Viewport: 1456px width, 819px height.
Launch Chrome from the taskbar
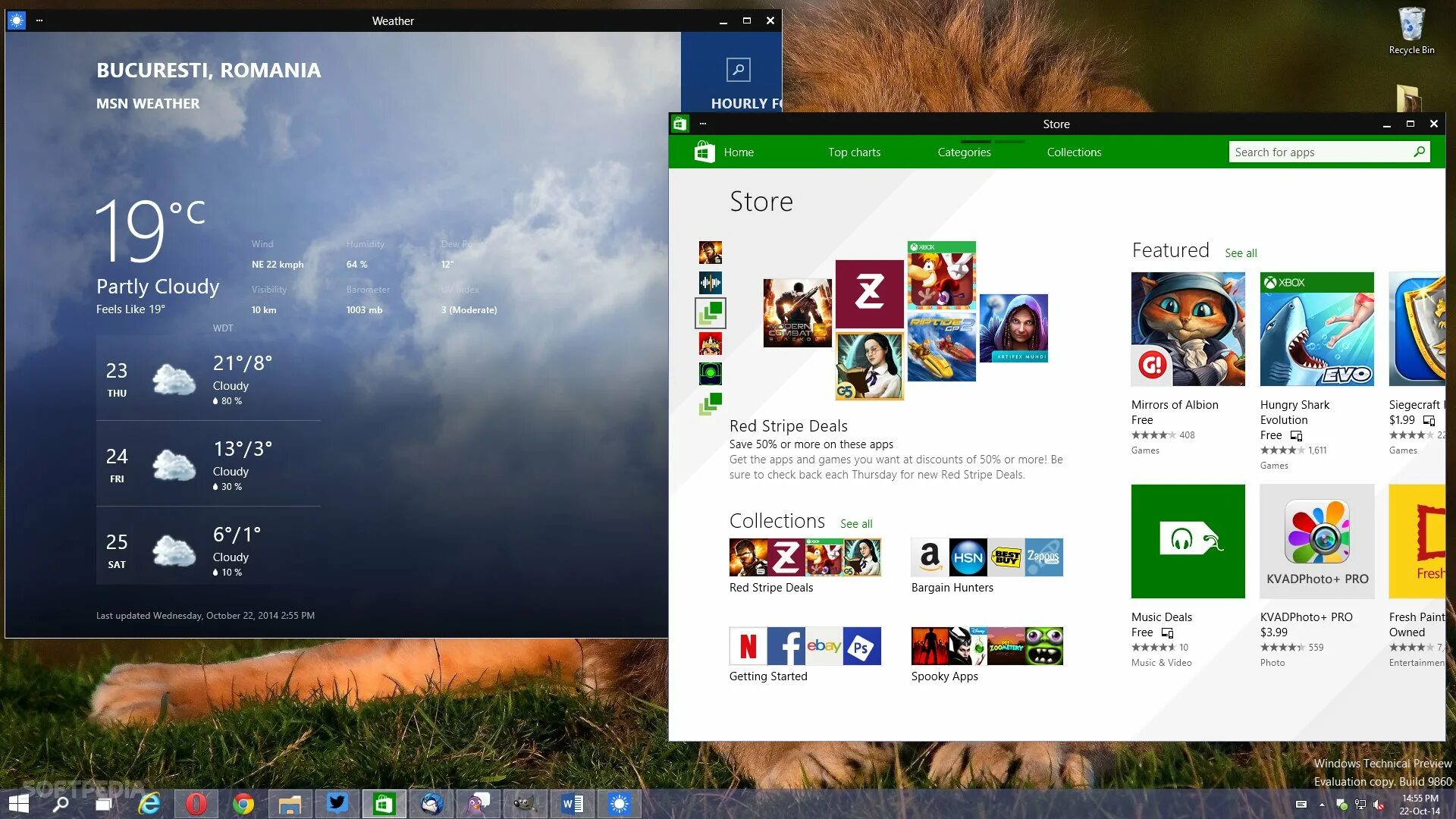coord(243,804)
